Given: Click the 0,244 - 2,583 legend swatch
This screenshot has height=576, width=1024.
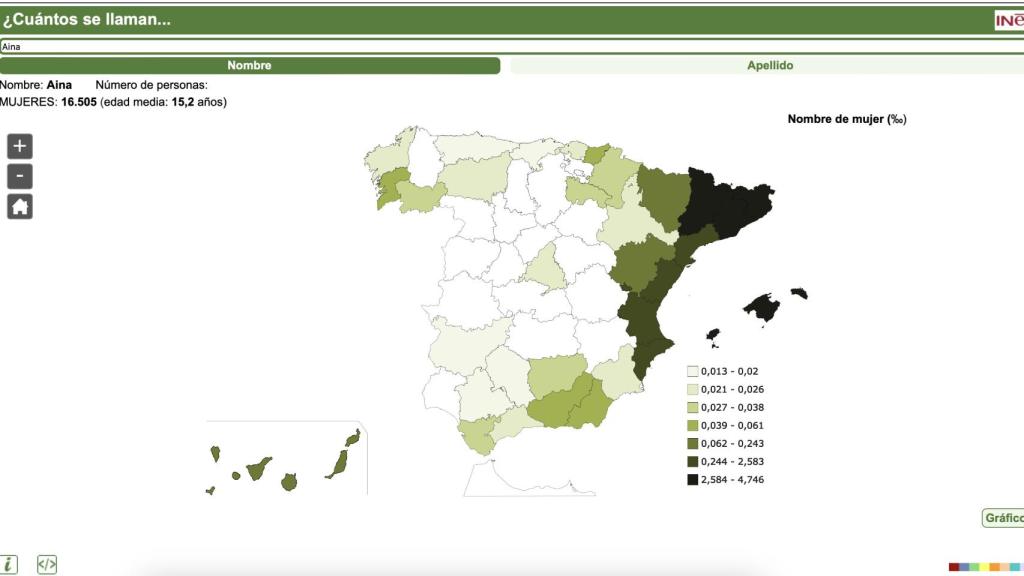Looking at the screenshot, I should coord(693,462).
